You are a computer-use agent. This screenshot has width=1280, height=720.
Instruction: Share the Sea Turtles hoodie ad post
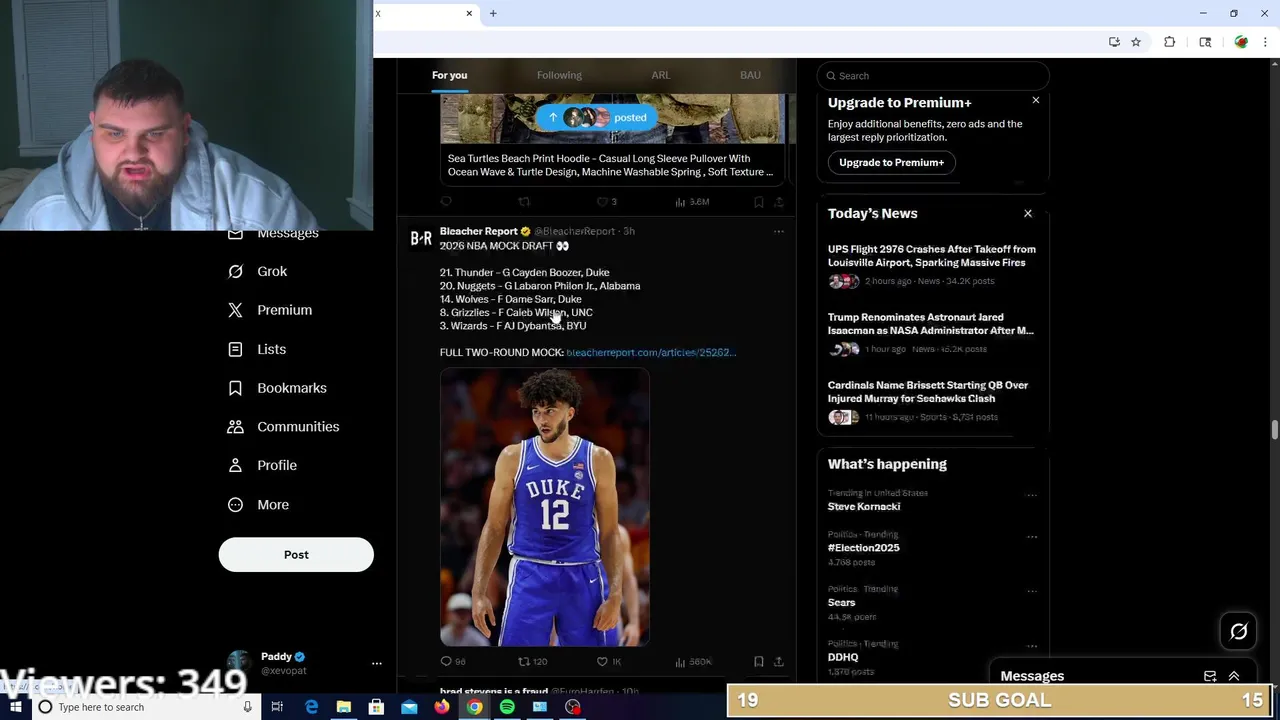pyautogui.click(x=778, y=202)
